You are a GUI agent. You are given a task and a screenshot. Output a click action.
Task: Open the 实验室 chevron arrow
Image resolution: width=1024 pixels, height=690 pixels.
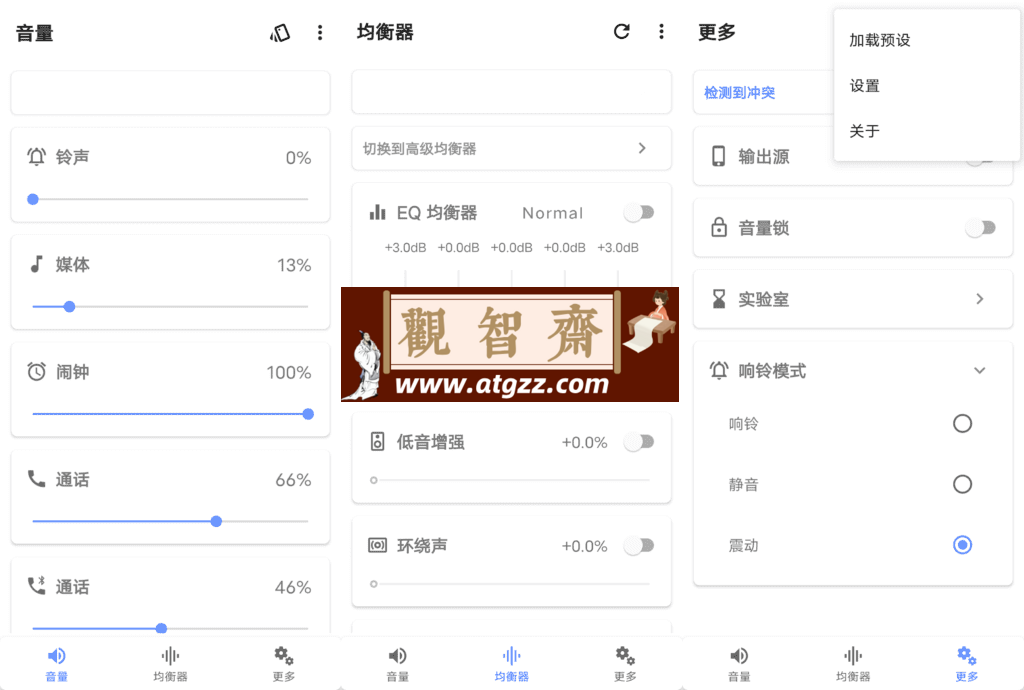(980, 299)
